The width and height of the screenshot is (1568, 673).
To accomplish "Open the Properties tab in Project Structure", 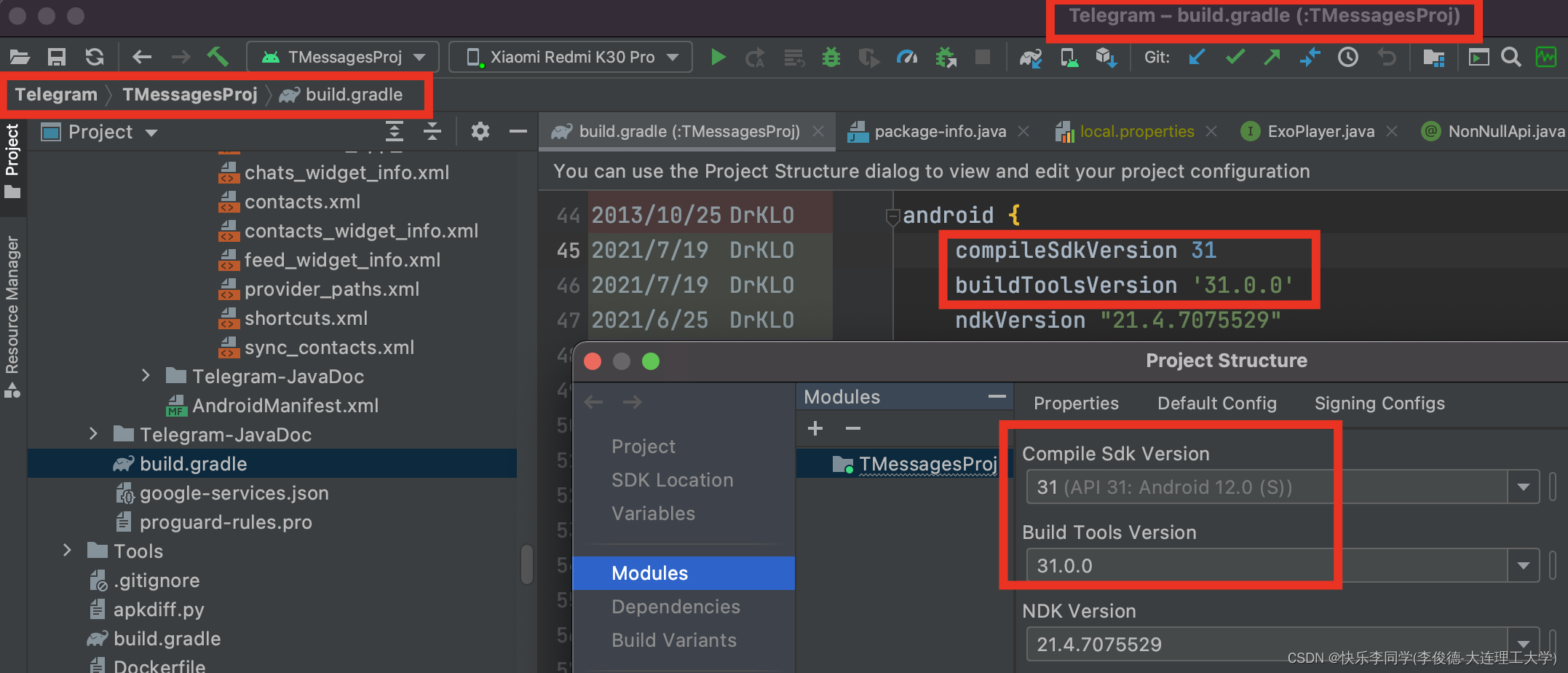I will [1076, 404].
